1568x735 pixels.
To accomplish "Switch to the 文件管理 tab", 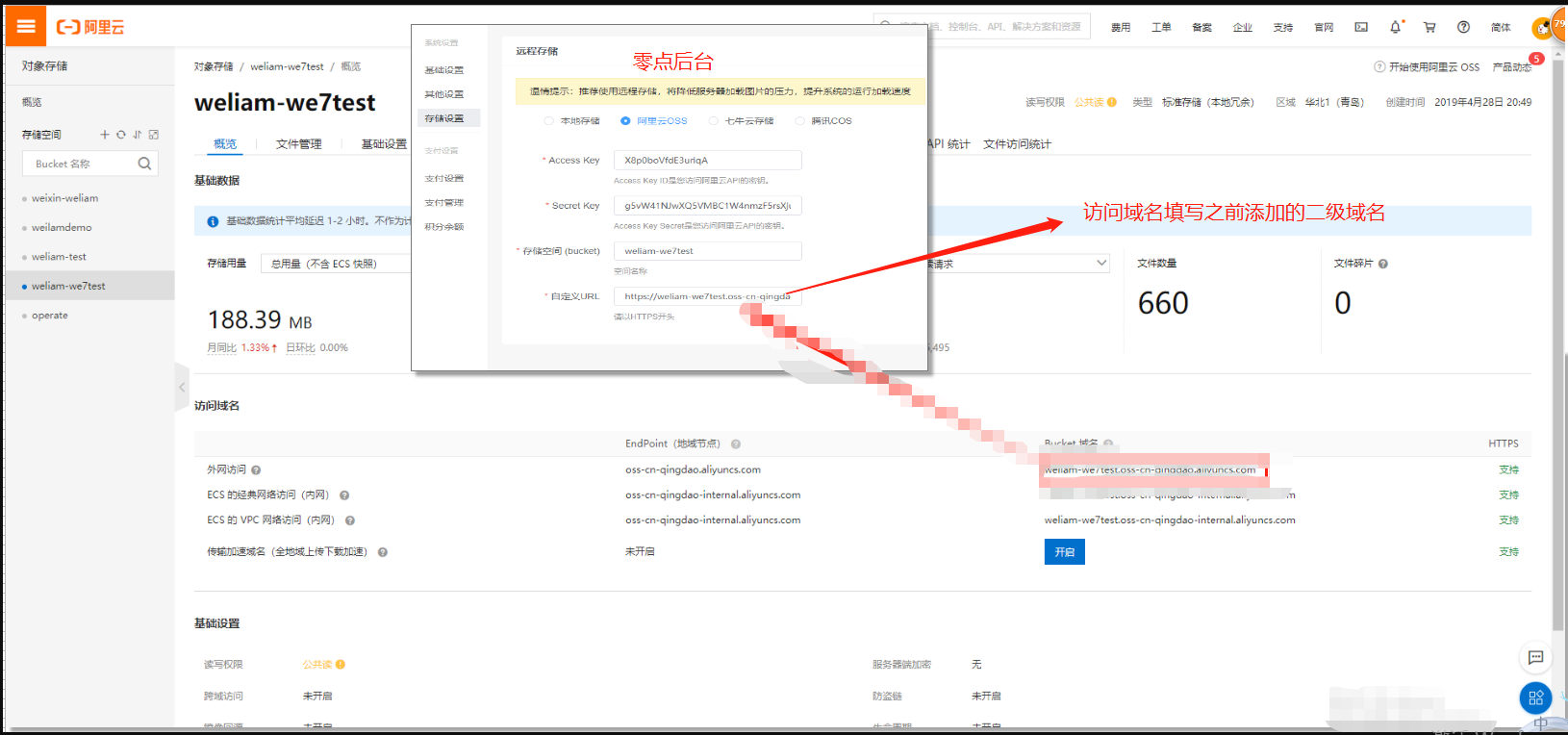I will 299,144.
